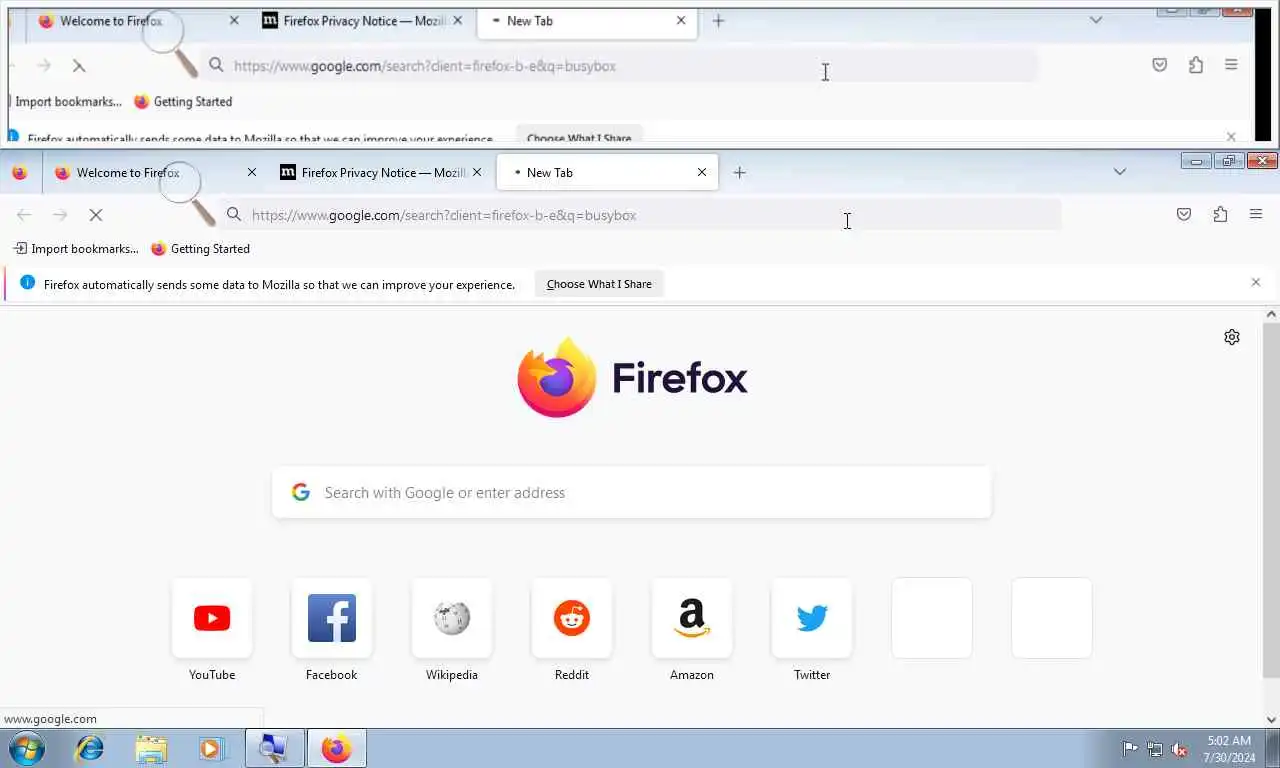Image resolution: width=1280 pixels, height=768 pixels.
Task: Go back using the back arrow
Action: (x=24, y=215)
